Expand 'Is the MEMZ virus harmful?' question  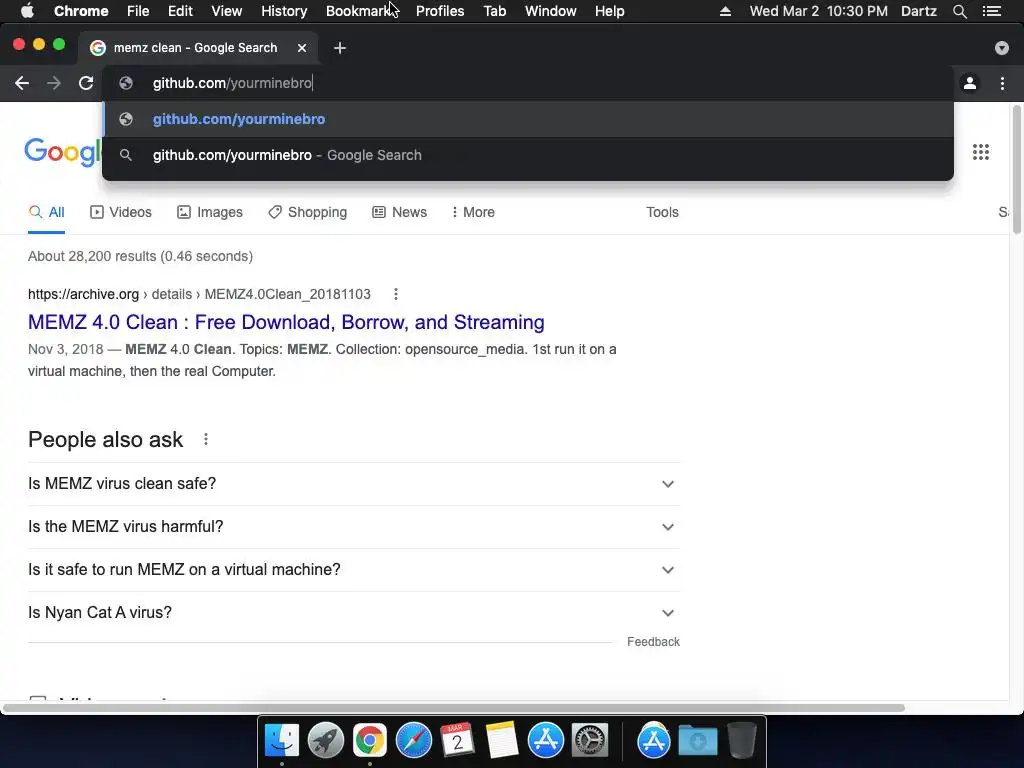pyautogui.click(x=354, y=526)
